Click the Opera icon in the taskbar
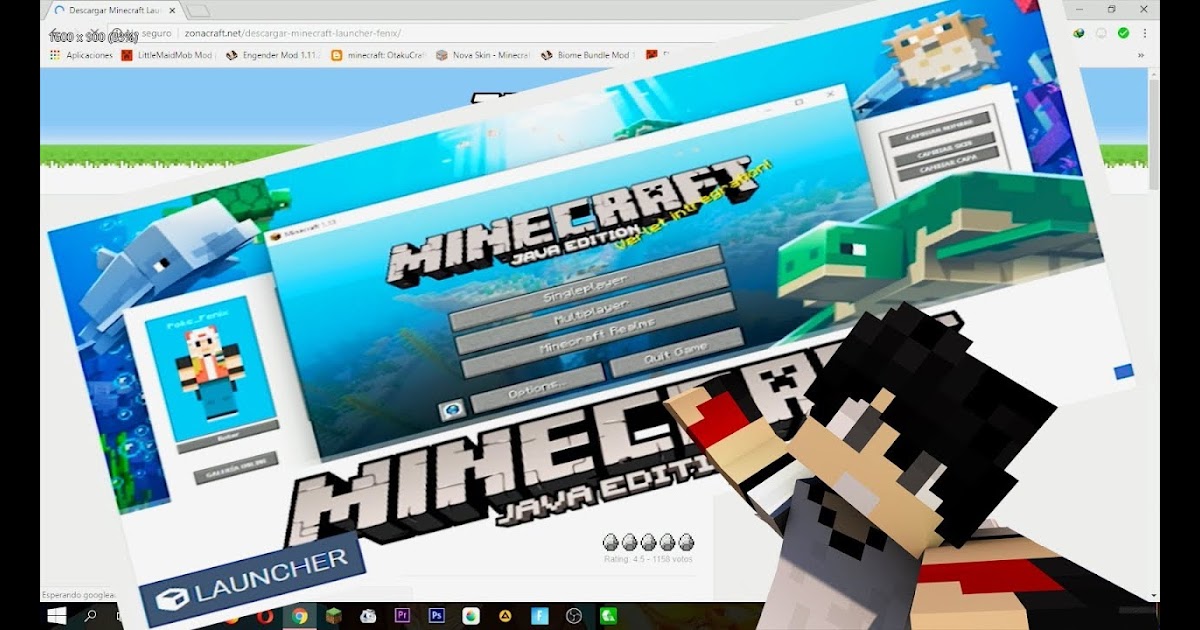 265,616
